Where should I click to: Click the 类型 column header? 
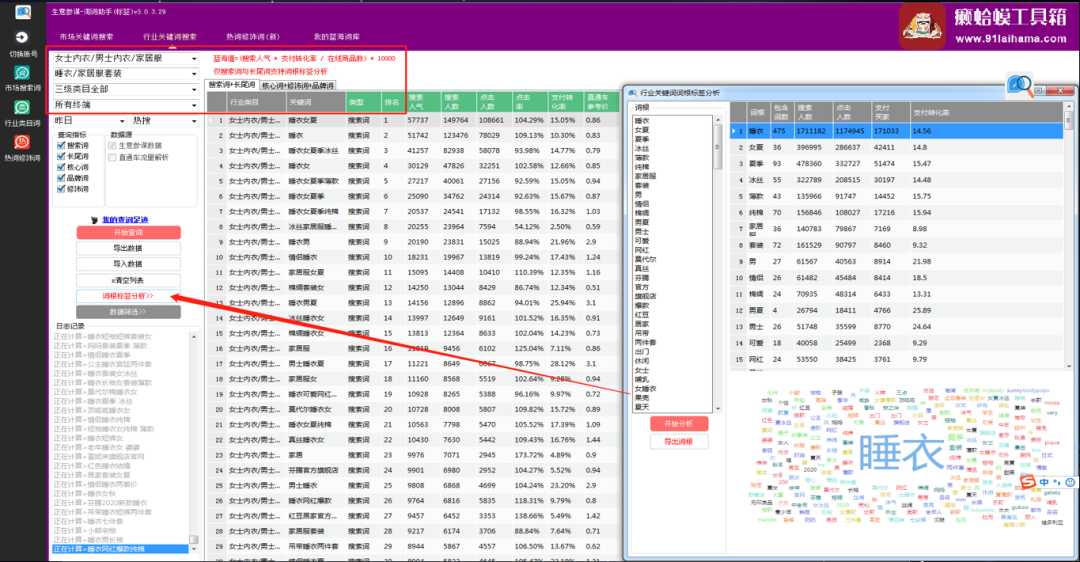click(363, 102)
